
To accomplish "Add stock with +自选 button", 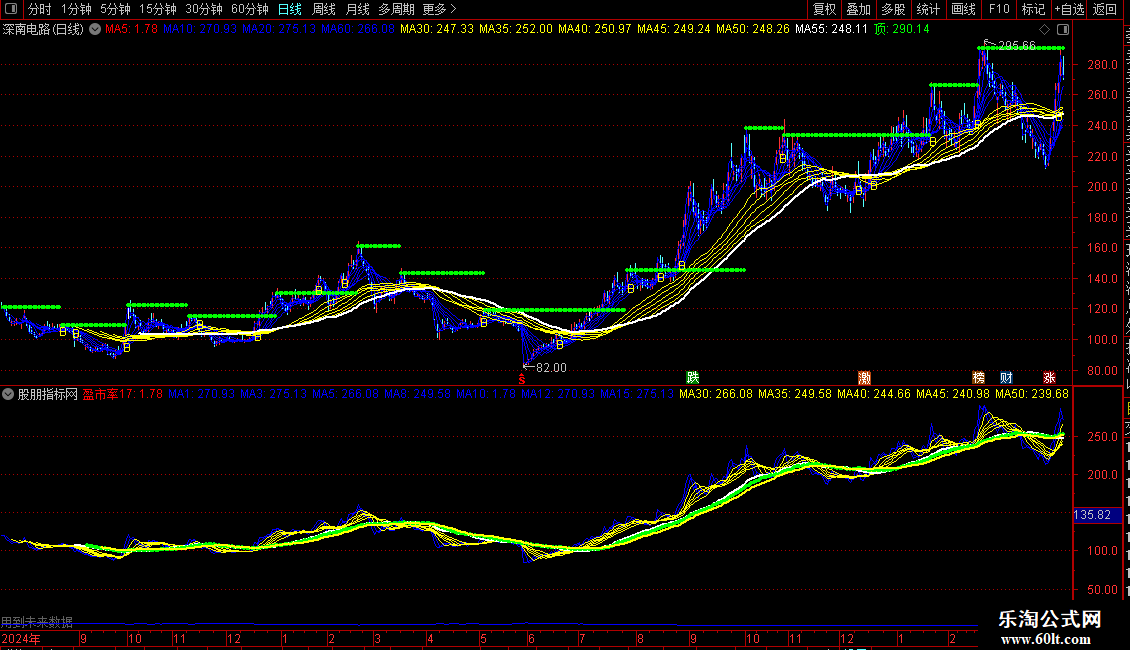I will coord(1069,9).
